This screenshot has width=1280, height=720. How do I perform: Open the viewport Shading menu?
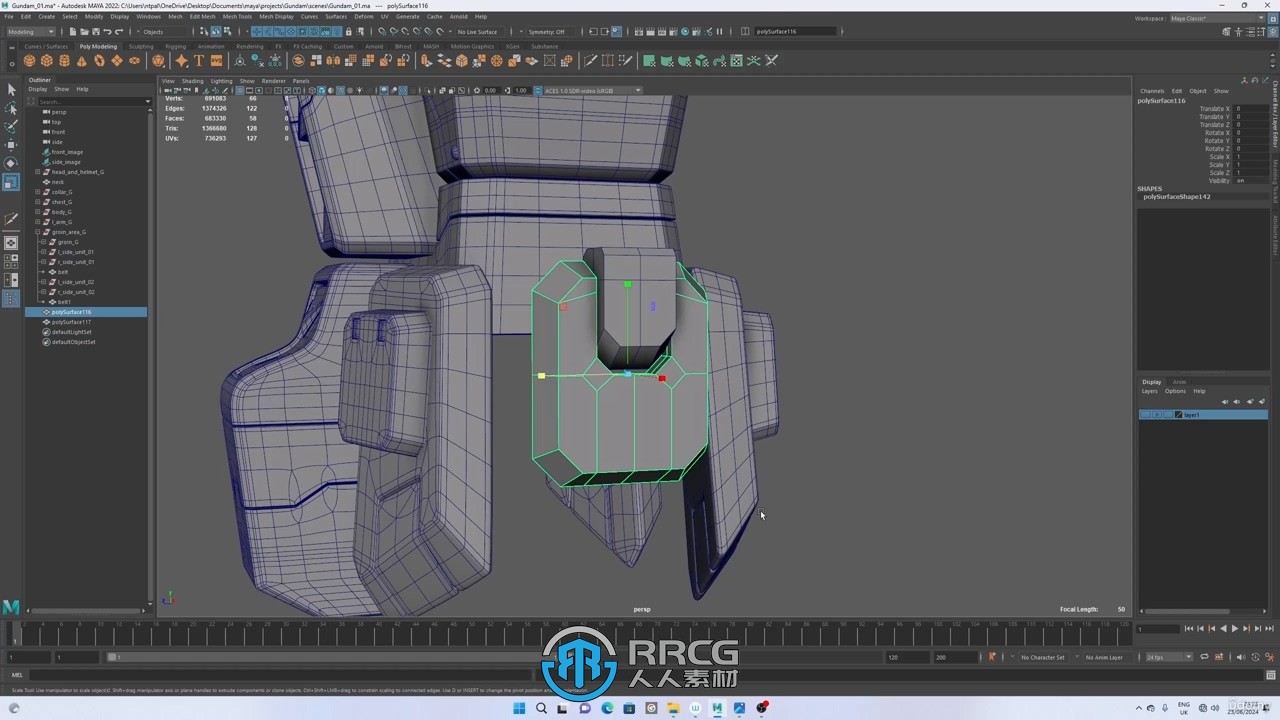(192, 81)
